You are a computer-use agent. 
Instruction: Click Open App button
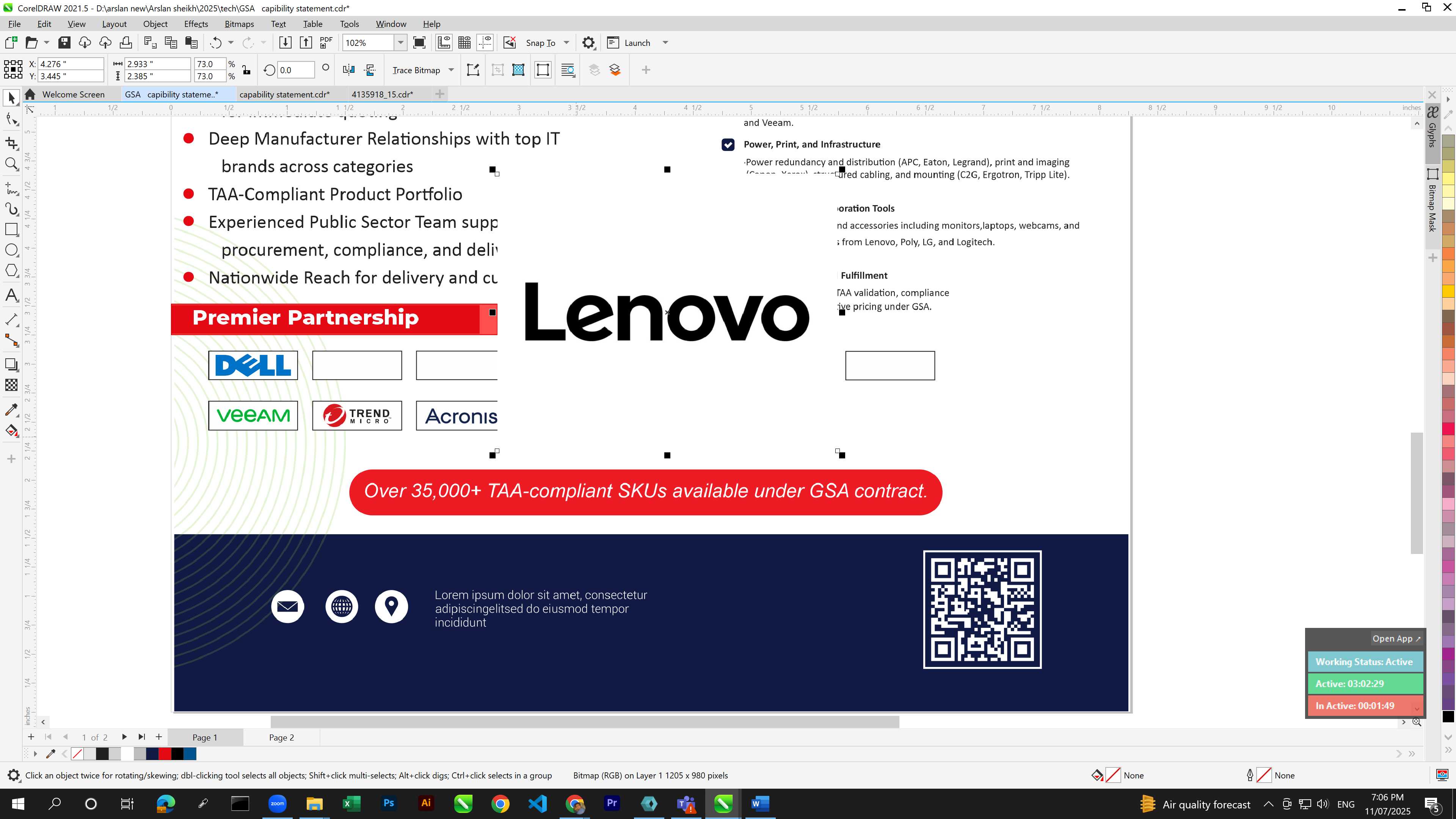click(x=1396, y=639)
